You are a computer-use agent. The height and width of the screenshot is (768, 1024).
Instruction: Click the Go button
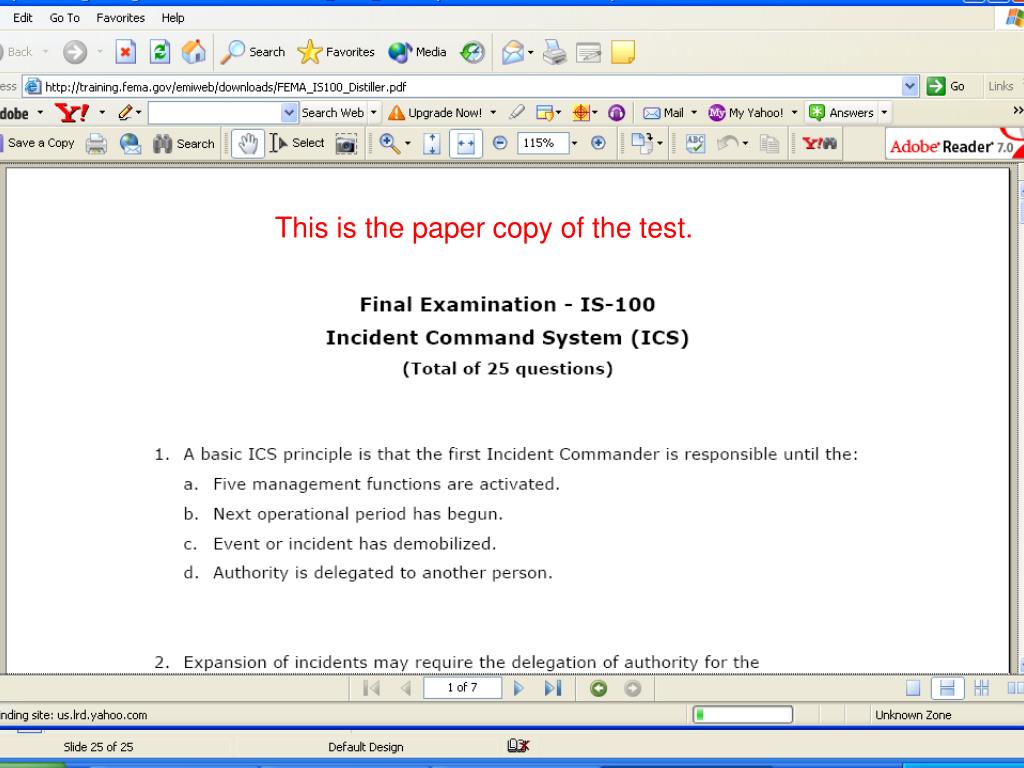(946, 86)
